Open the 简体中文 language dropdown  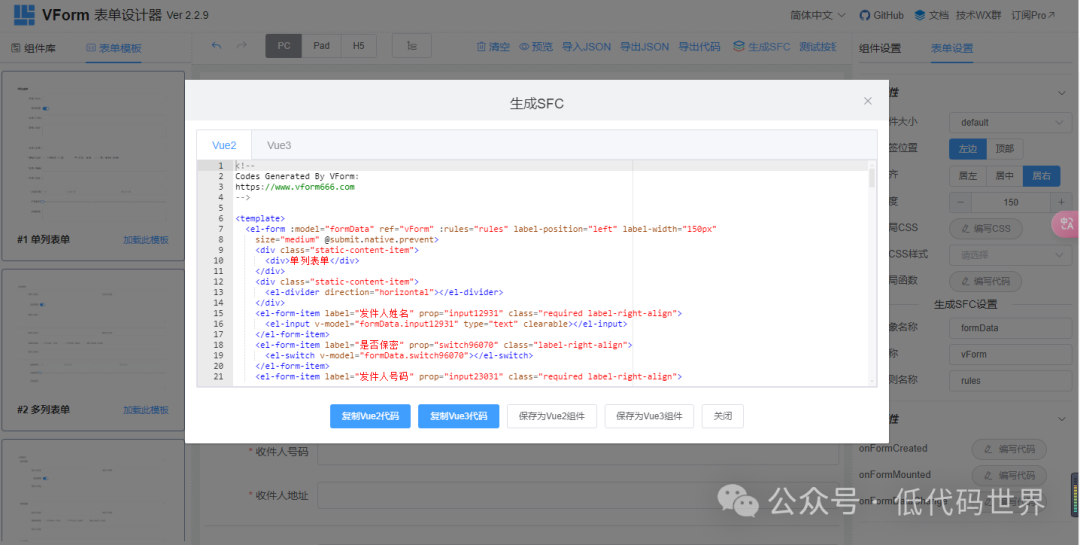tap(817, 15)
